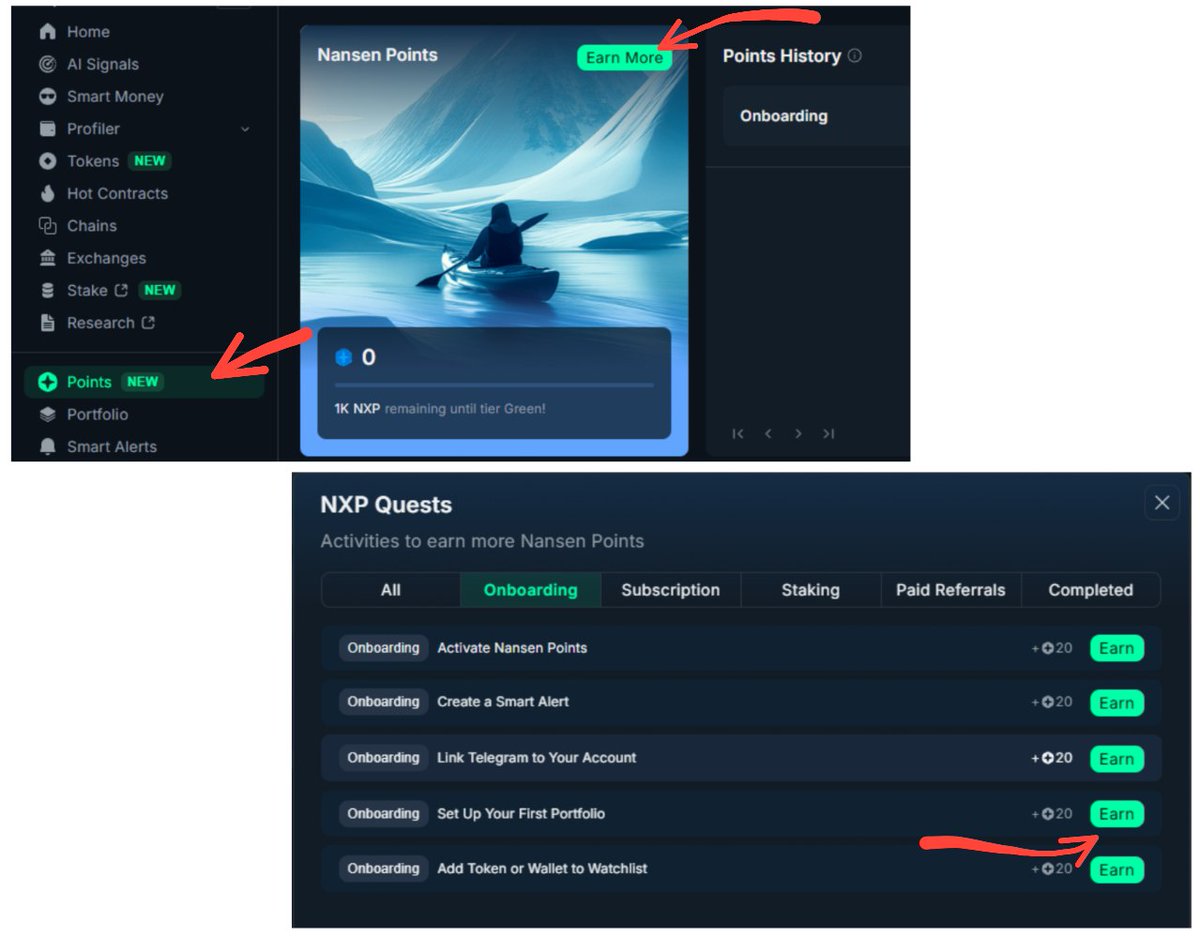This screenshot has width=1200, height=937.
Task: Open the Subscription quests tab
Action: (671, 590)
